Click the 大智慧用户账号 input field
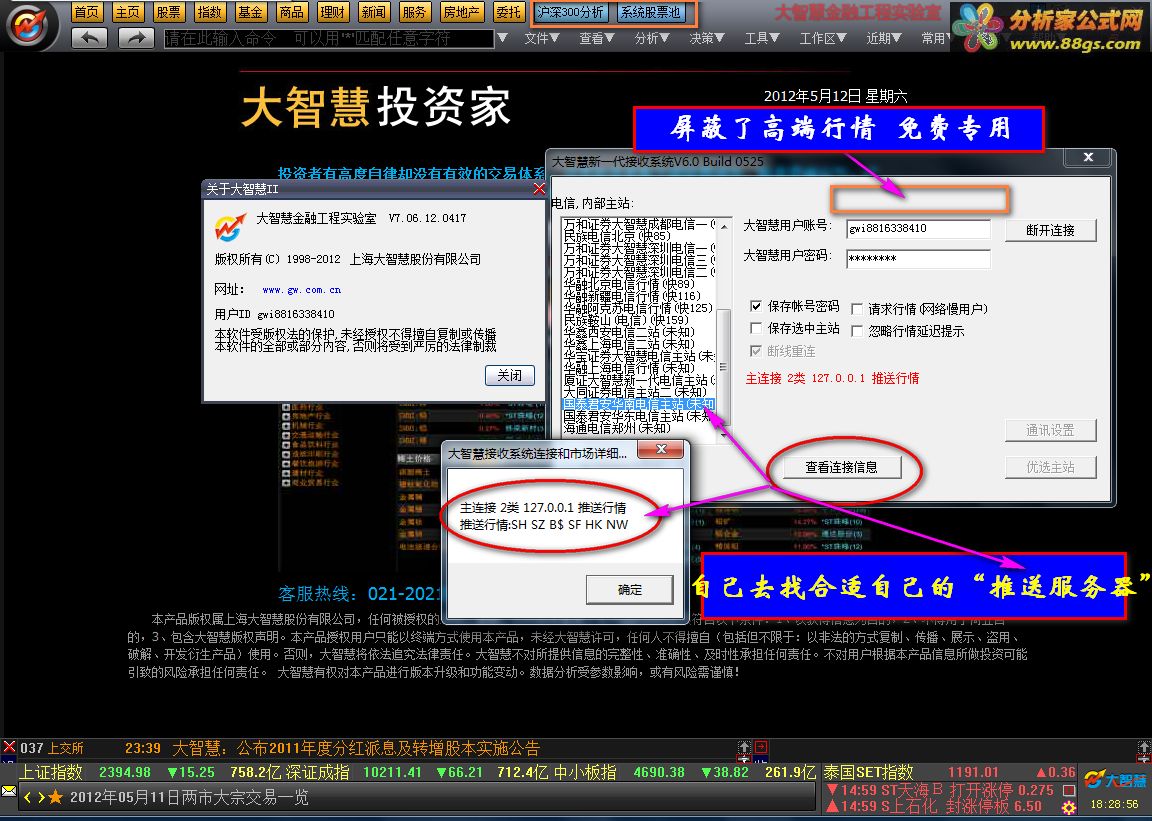 (x=918, y=229)
